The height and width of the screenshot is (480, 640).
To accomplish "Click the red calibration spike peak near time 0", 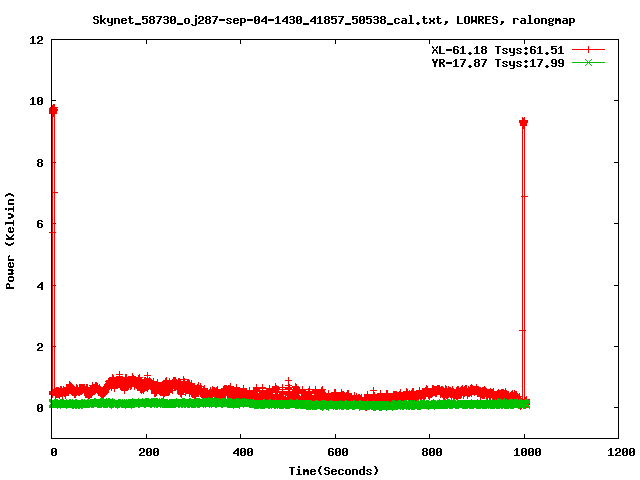I will point(53,110).
